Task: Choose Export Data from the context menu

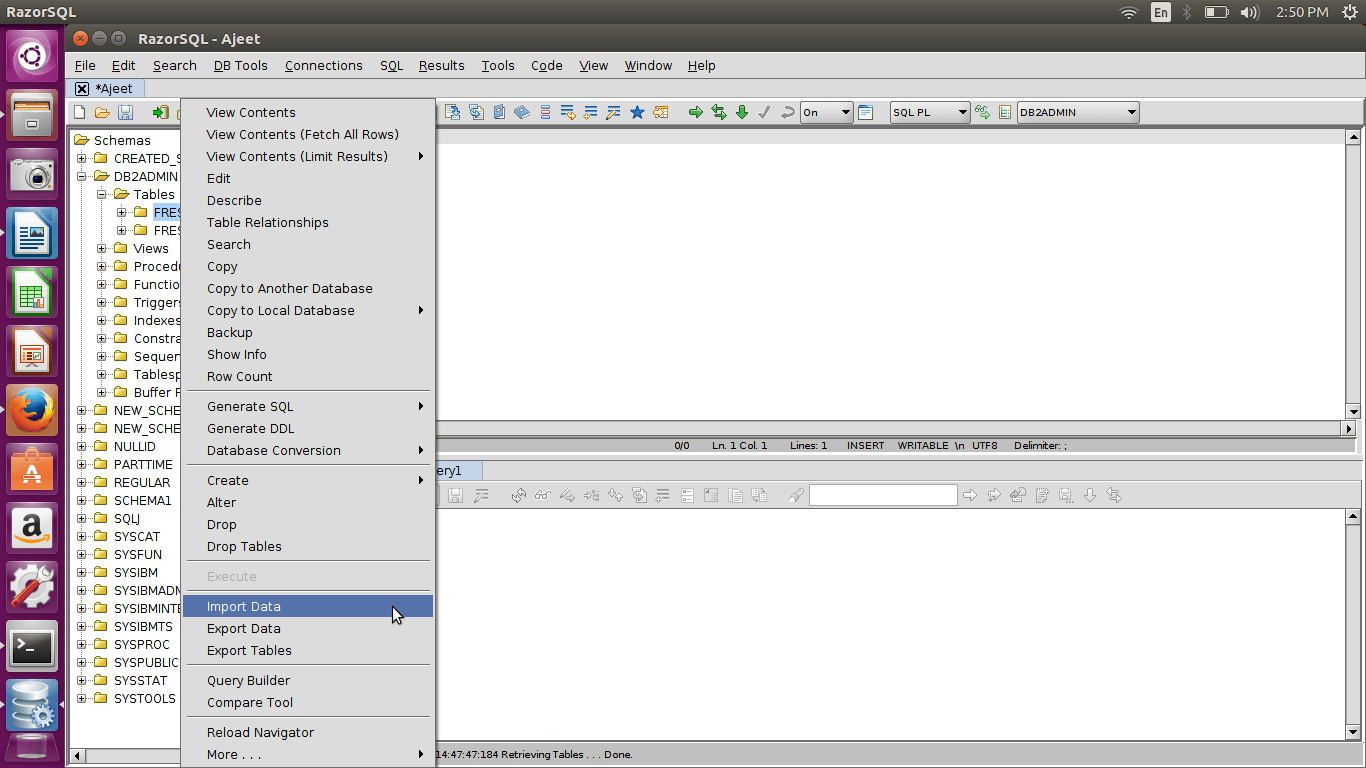Action: coord(308,628)
